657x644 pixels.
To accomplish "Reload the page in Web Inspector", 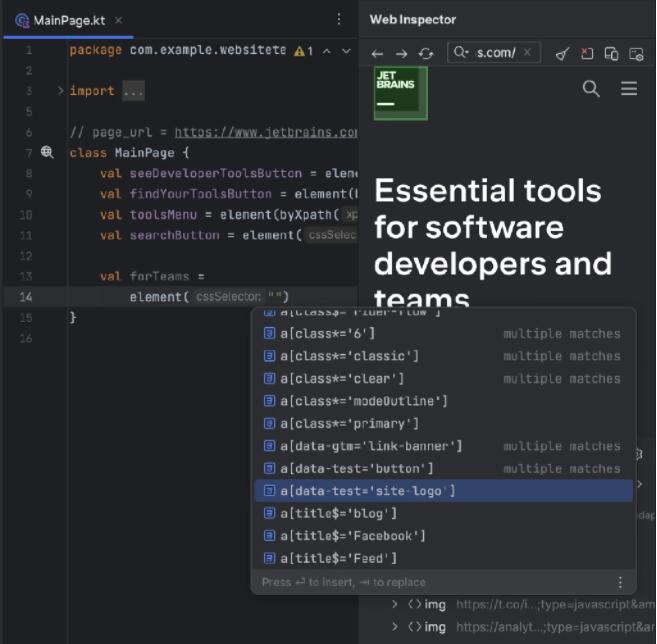I will (x=426, y=53).
